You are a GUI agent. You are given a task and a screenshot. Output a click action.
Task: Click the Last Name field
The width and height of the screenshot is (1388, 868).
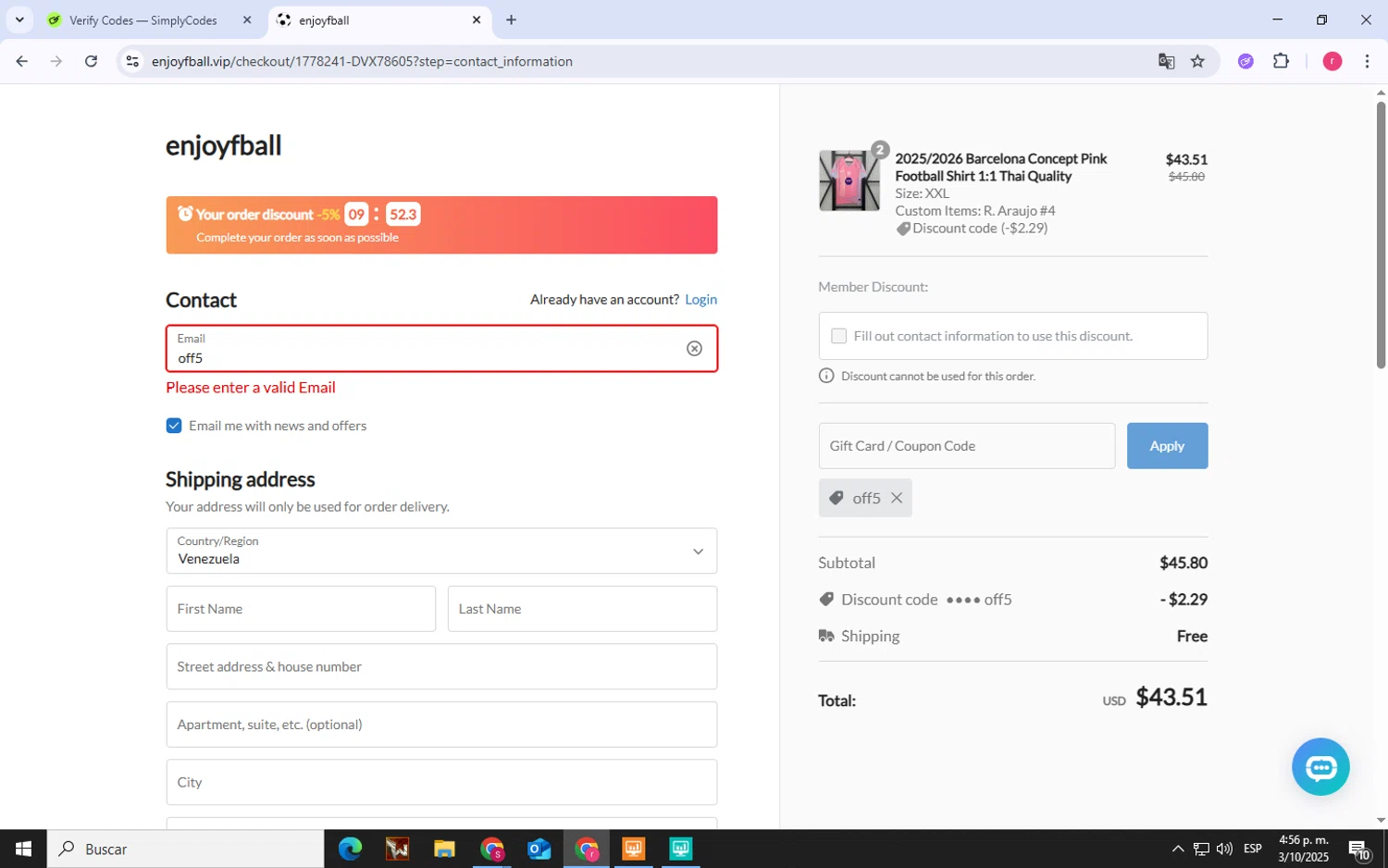pos(582,609)
